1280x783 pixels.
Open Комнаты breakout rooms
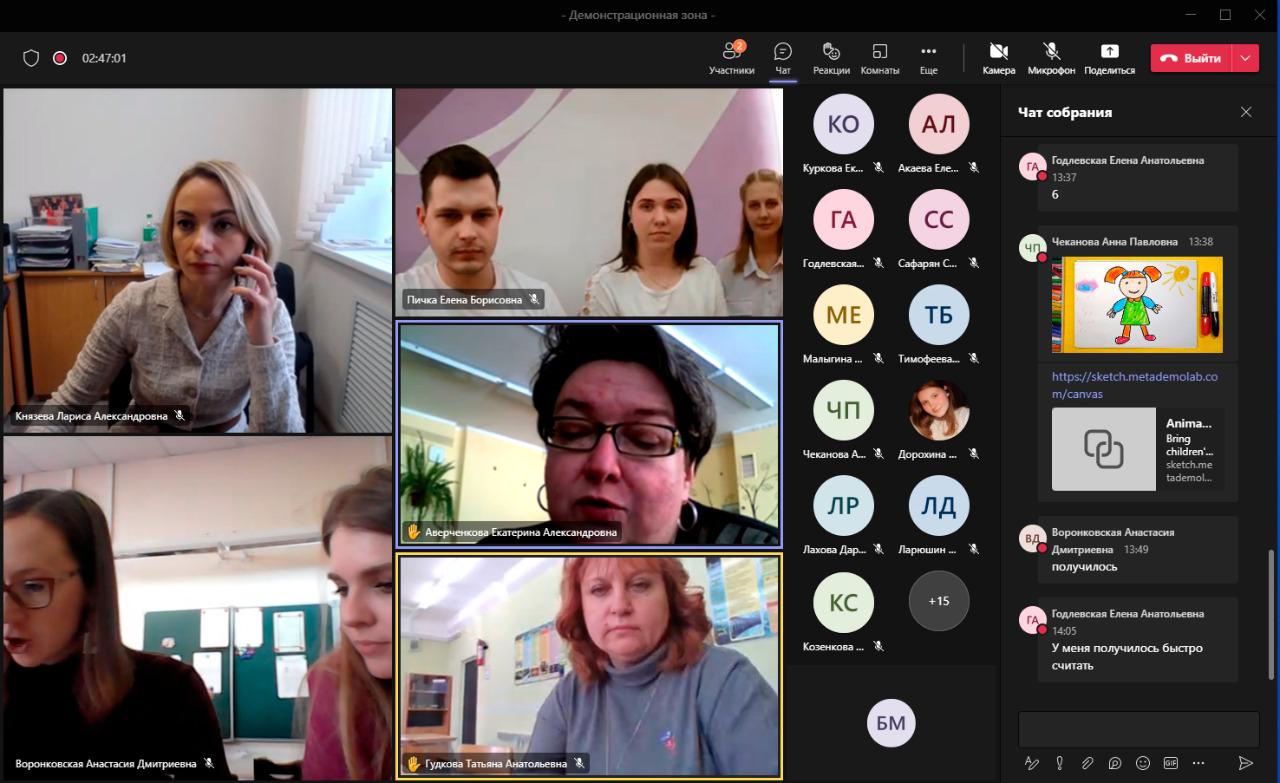coord(880,58)
